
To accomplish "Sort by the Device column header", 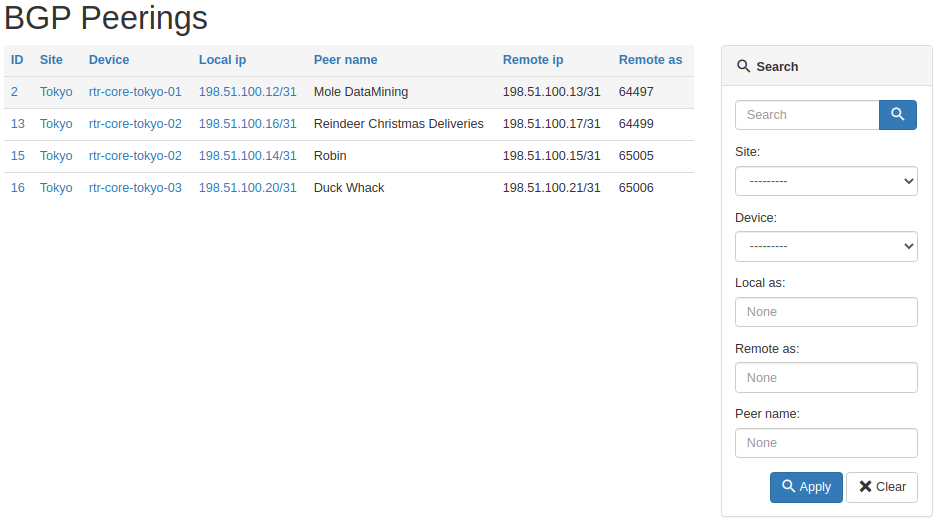I will tap(109, 60).
